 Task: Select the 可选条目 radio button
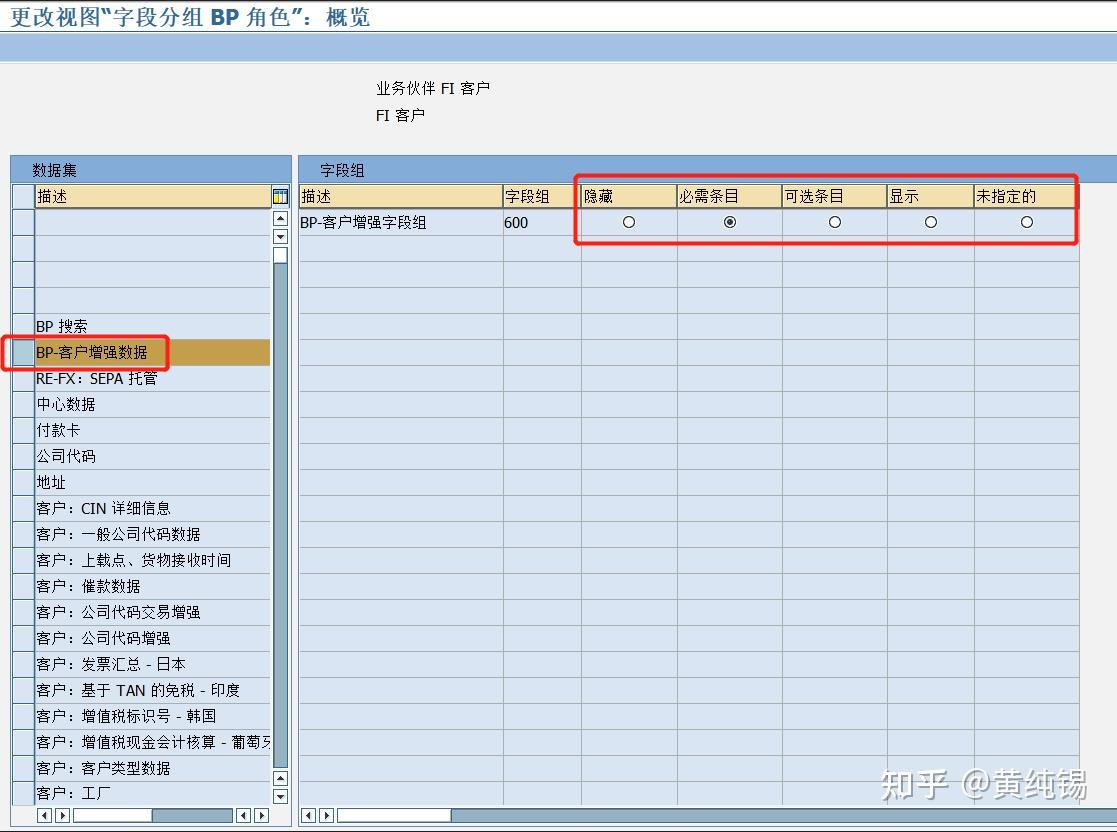click(833, 222)
